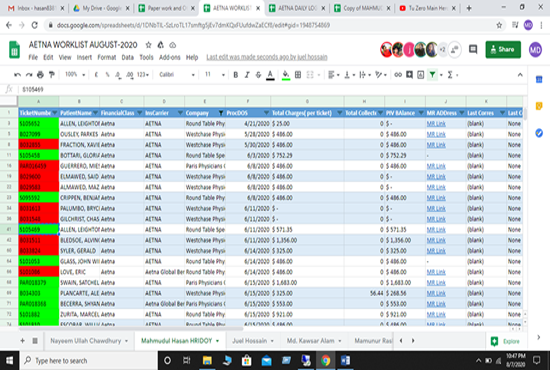The width and height of the screenshot is (550, 370).
Task: Open the font size 11 dropdown
Action: (x=214, y=74)
